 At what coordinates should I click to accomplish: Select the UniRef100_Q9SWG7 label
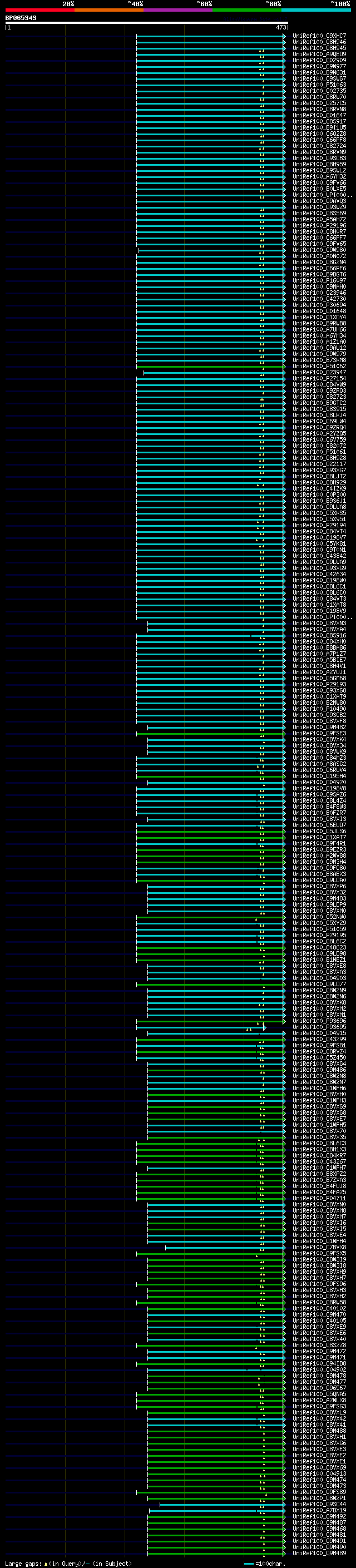point(319,78)
